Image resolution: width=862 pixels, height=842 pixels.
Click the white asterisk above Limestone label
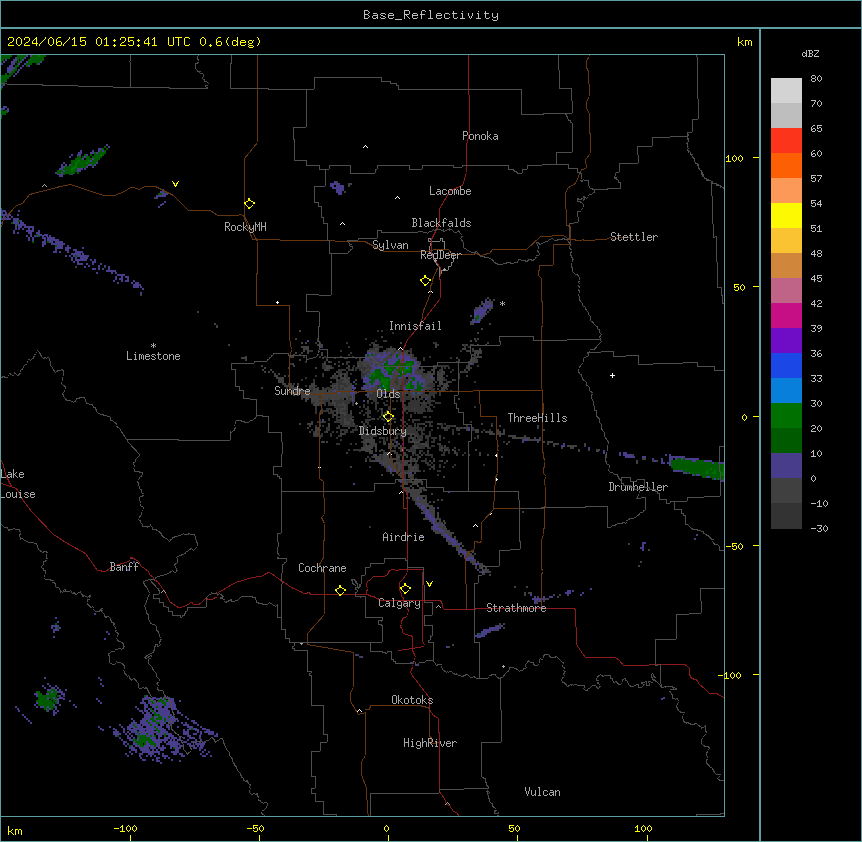pyautogui.click(x=153, y=346)
